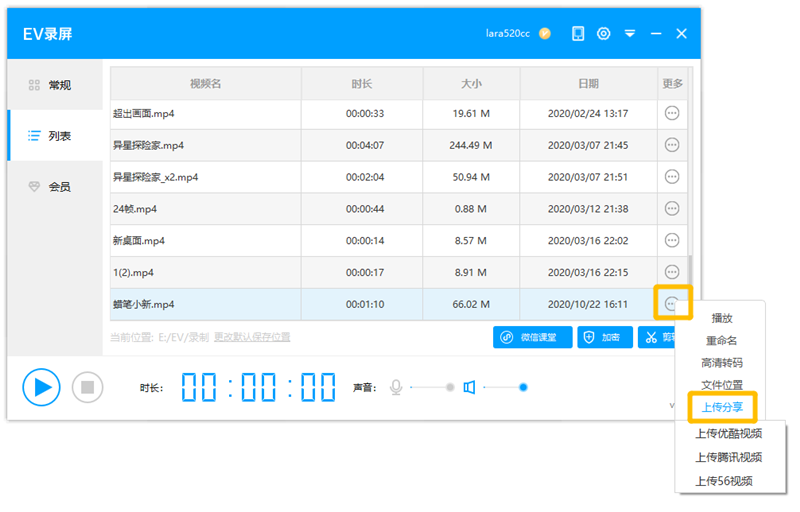Toggle the microphone icon
Viewport: 800px width, 512px height.
[396, 388]
